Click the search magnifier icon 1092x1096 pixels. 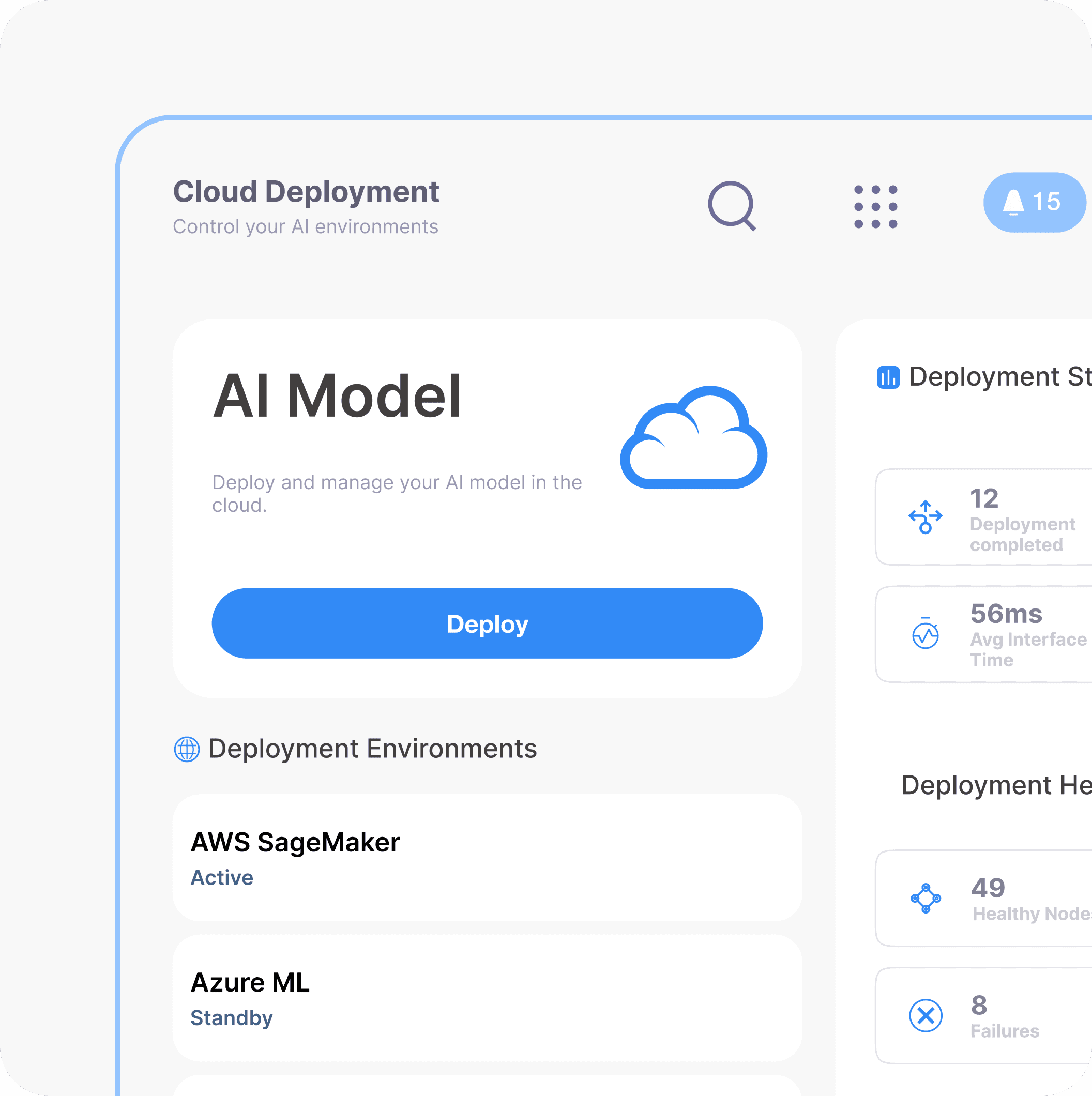click(731, 205)
